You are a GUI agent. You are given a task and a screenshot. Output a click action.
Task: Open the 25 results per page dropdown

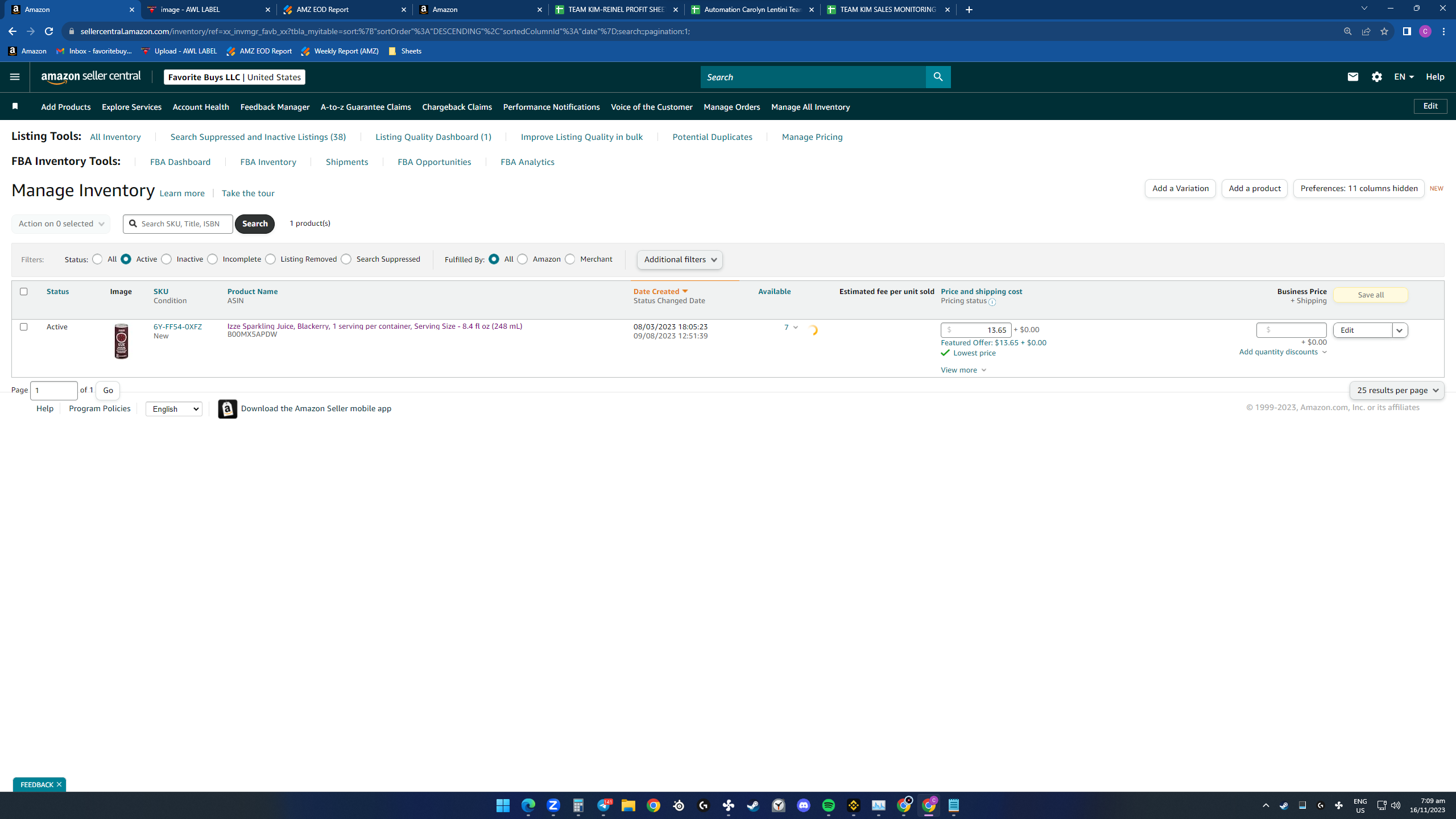point(1397,390)
